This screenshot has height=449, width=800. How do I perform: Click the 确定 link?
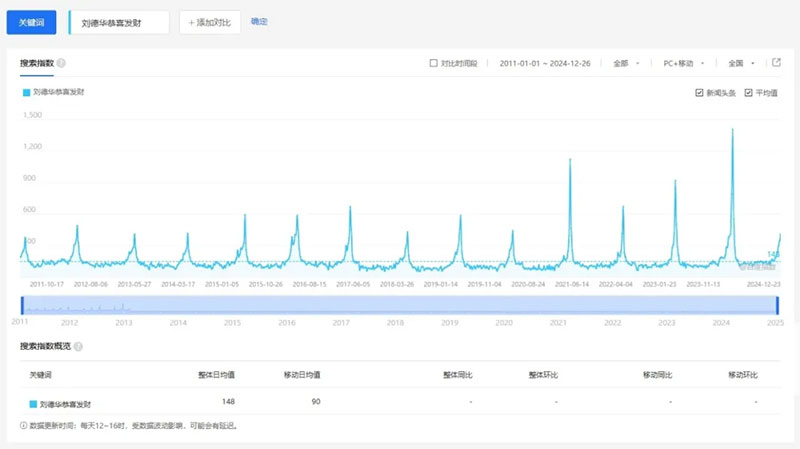[259, 21]
